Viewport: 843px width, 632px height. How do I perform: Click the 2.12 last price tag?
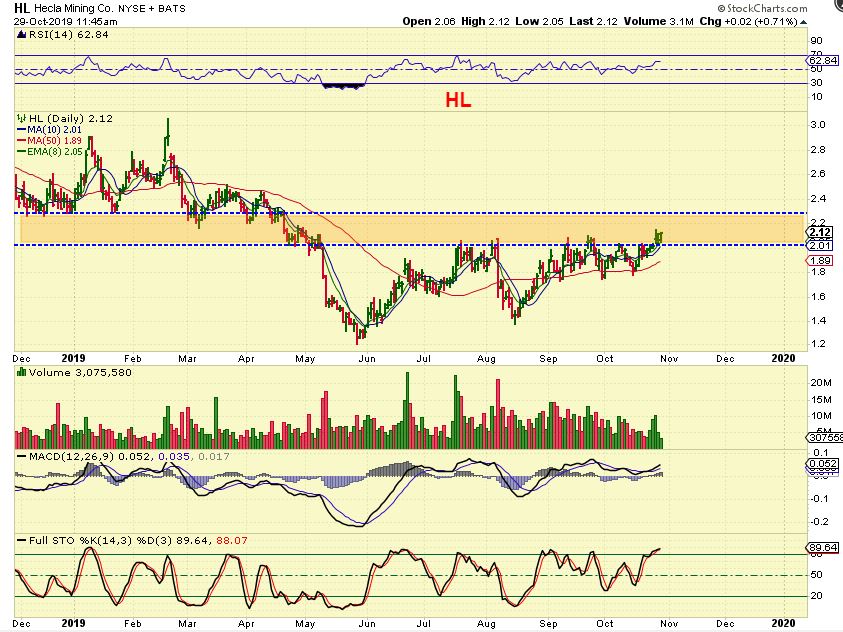click(x=820, y=232)
